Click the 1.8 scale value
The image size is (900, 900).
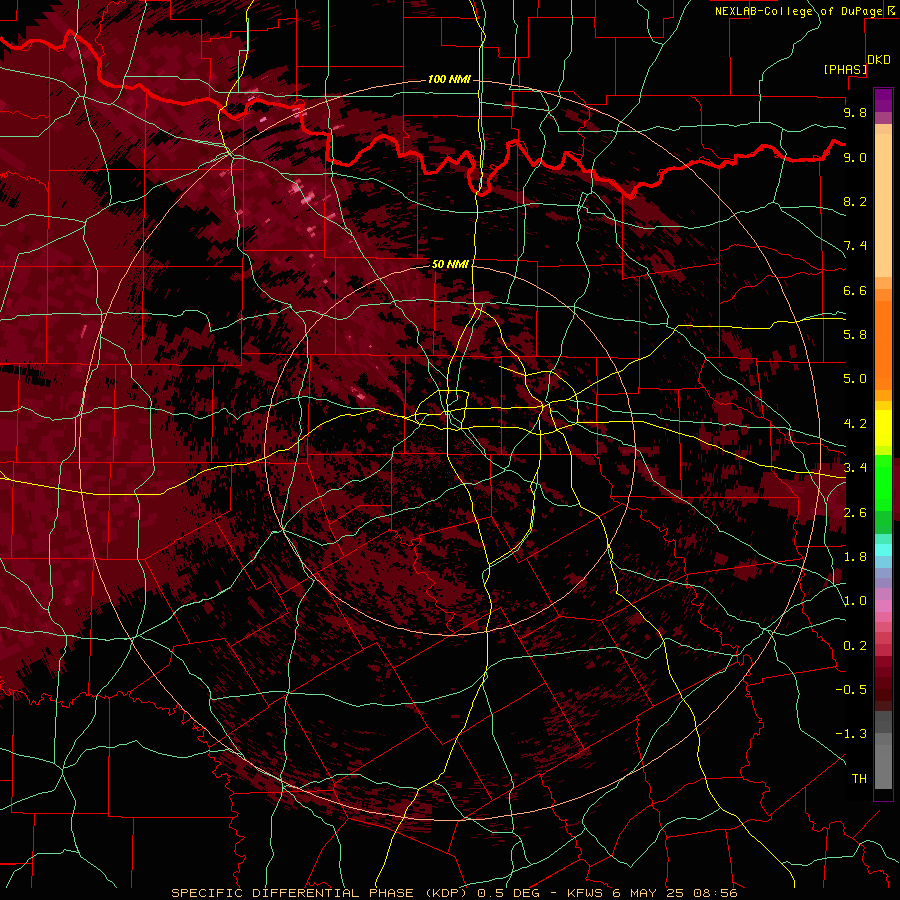coord(855,557)
